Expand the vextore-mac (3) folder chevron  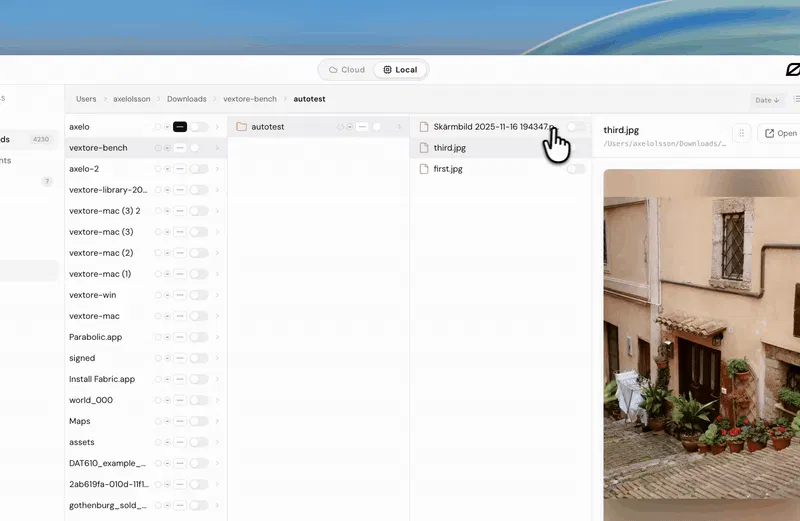point(217,232)
